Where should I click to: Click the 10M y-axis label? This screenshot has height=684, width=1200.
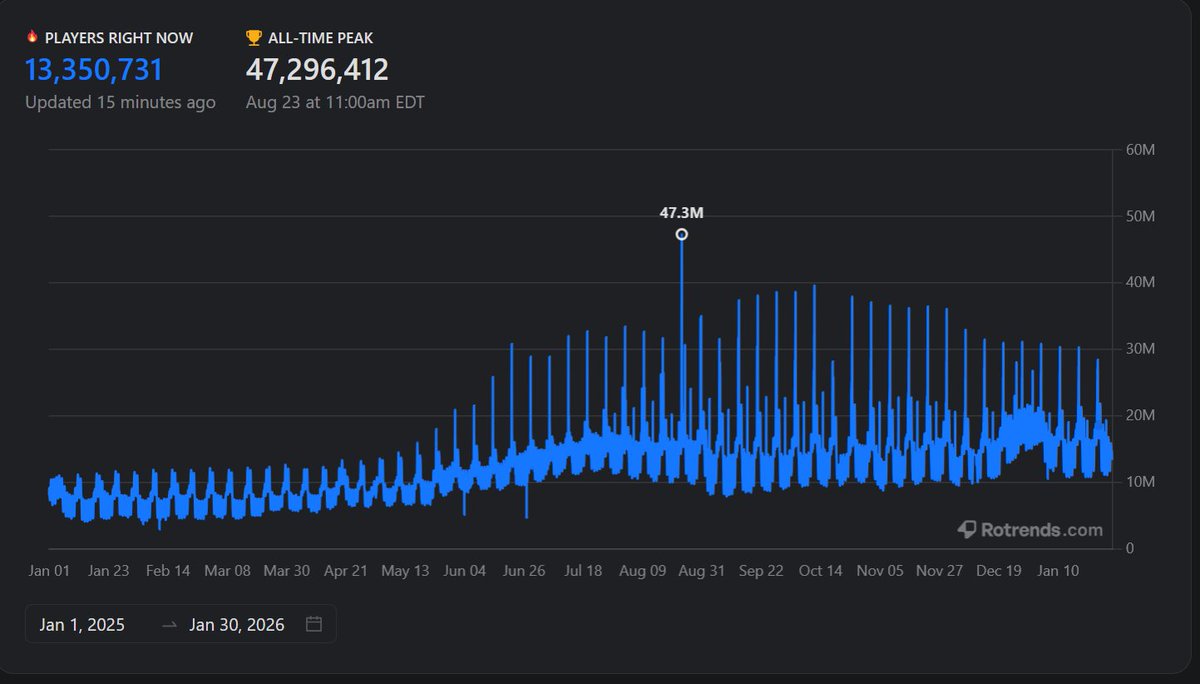coord(1141,482)
